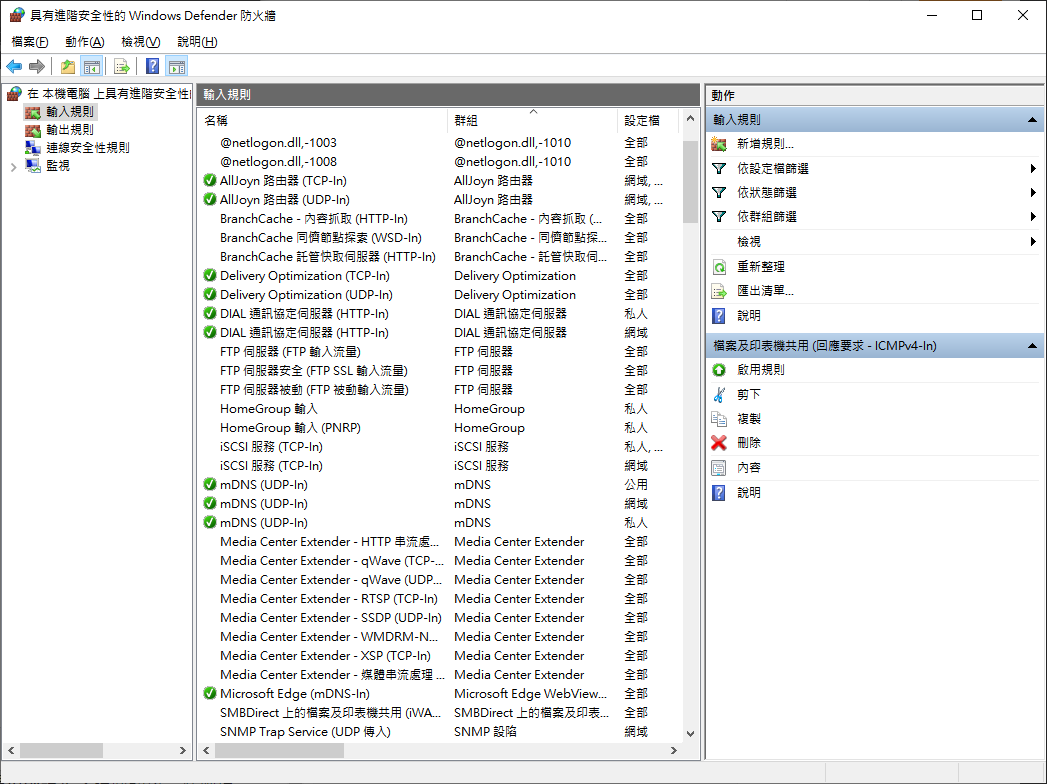Select the Media Center Extender - XSP (TCP-In) rule
The height and width of the screenshot is (784, 1047).
325,655
